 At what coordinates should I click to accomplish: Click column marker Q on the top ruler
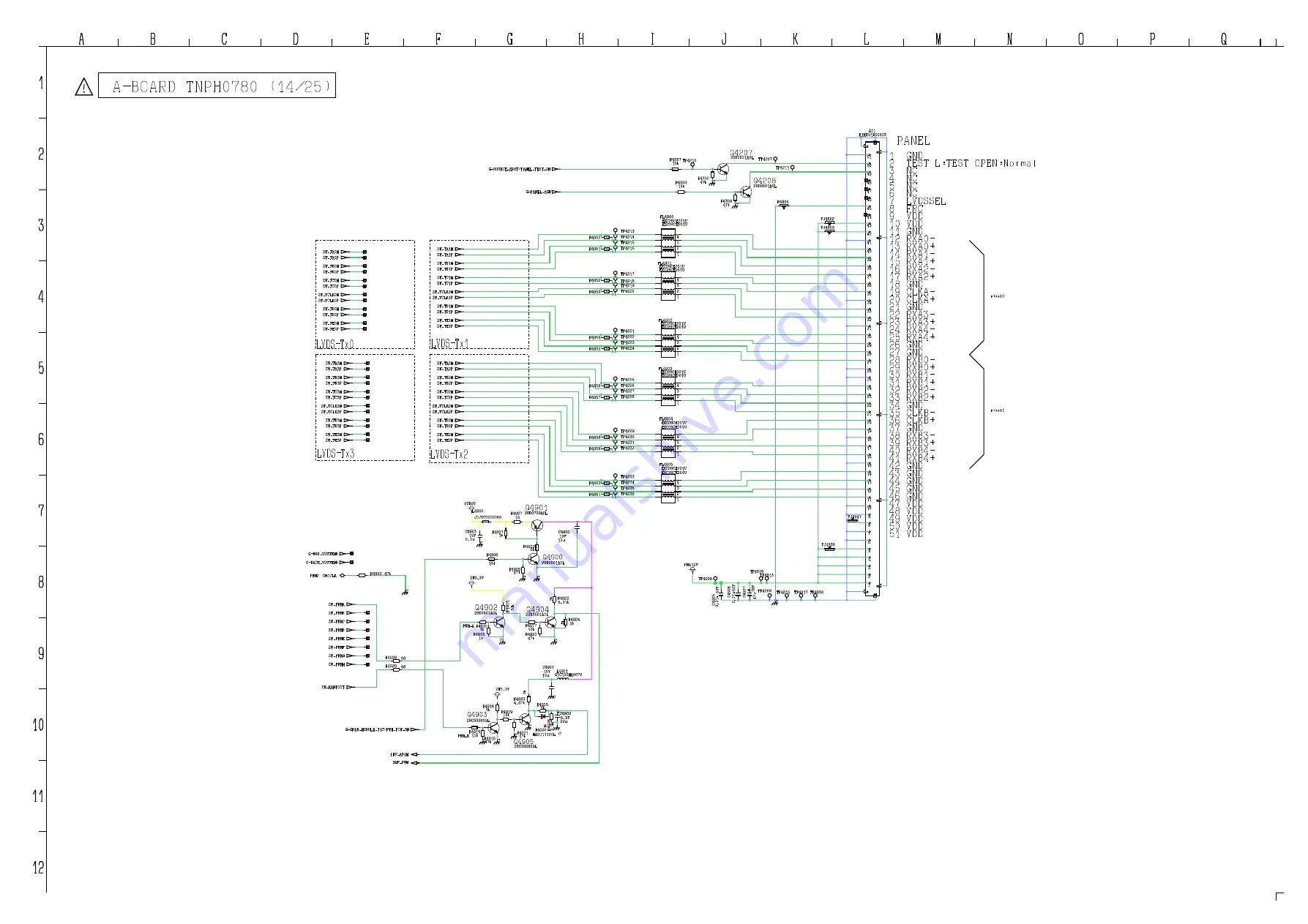point(1223,39)
